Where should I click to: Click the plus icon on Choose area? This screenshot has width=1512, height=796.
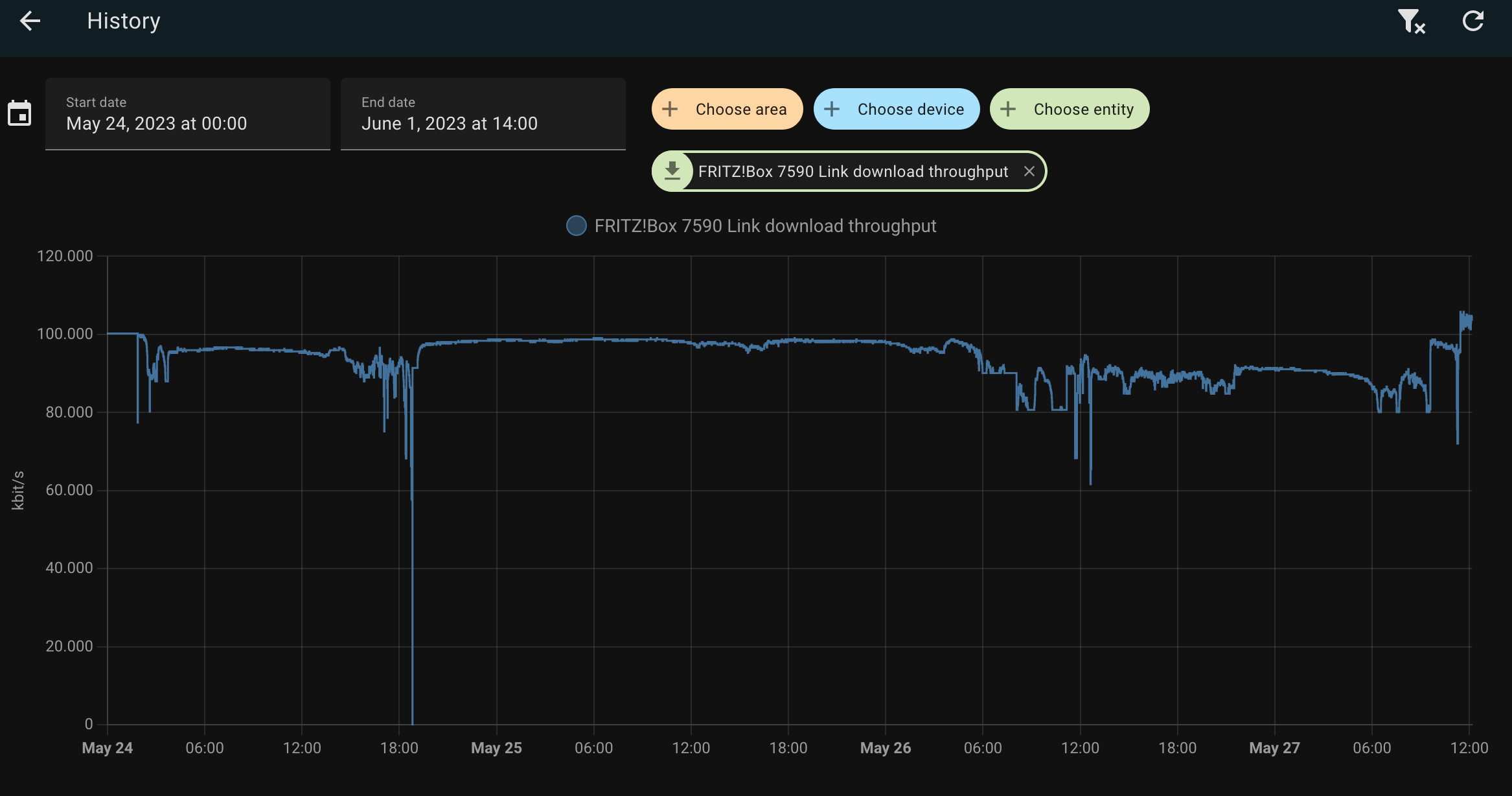(x=669, y=108)
